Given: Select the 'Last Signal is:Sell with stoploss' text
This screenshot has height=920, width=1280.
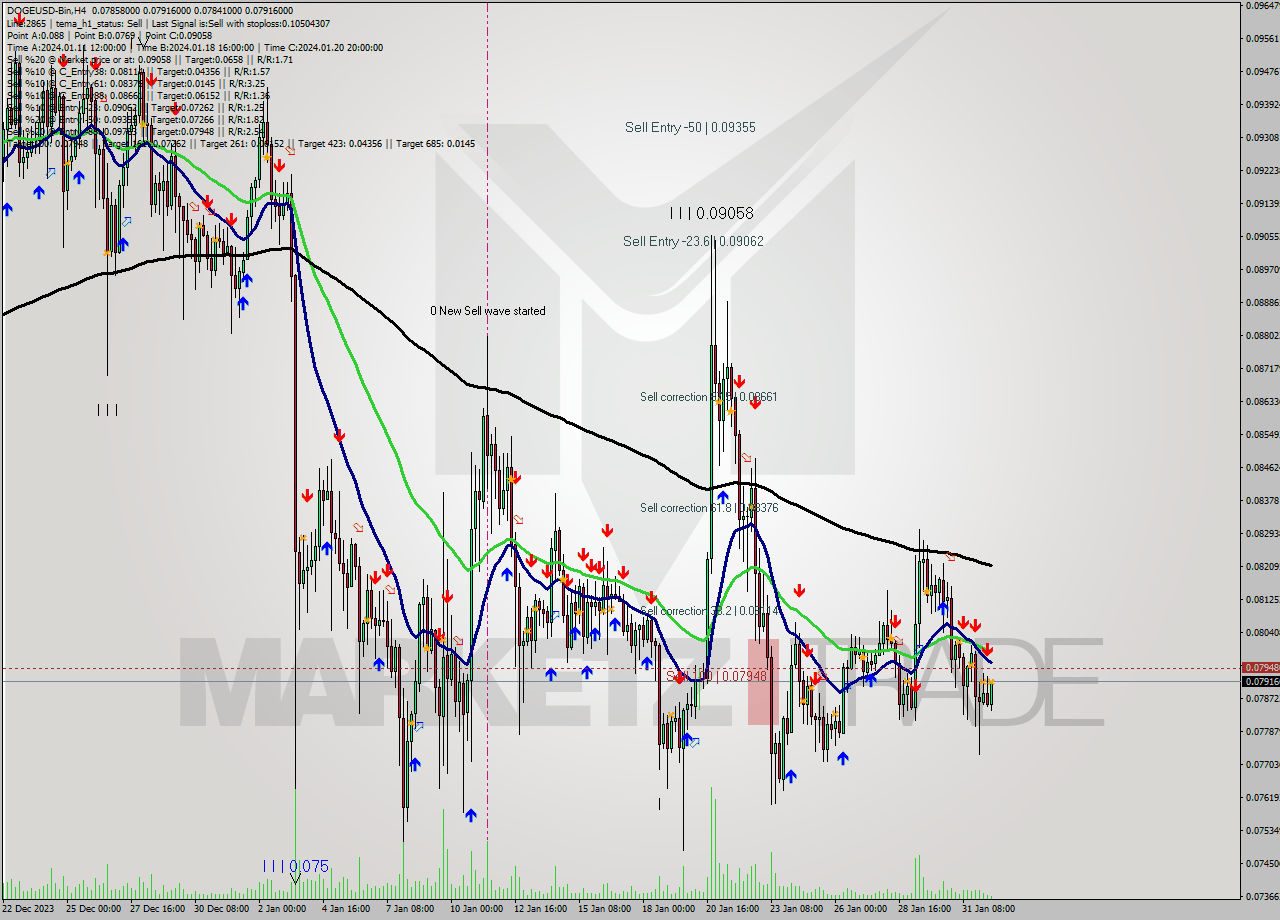Looking at the screenshot, I should tap(214, 23).
